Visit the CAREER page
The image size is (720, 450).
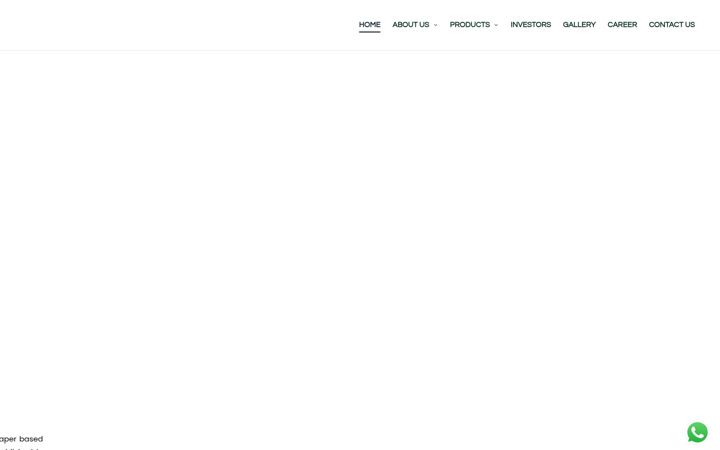pos(622,25)
